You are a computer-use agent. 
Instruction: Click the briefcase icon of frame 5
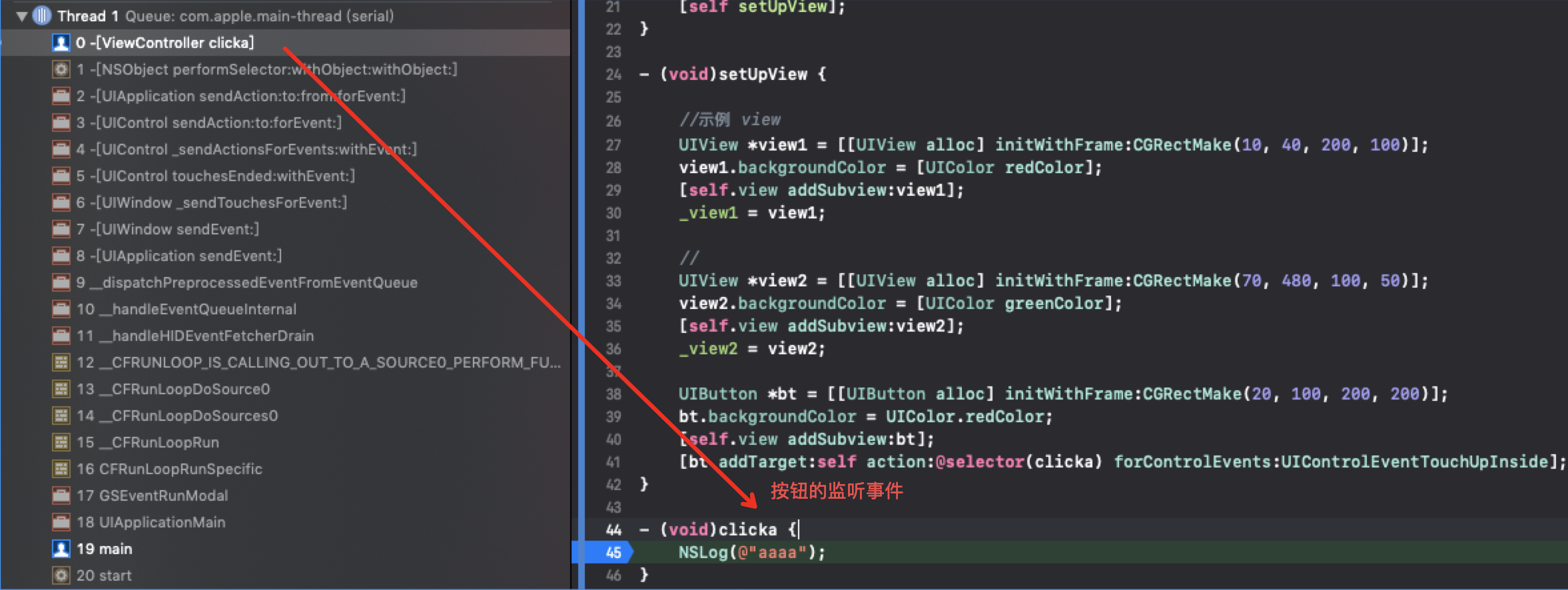(x=61, y=176)
